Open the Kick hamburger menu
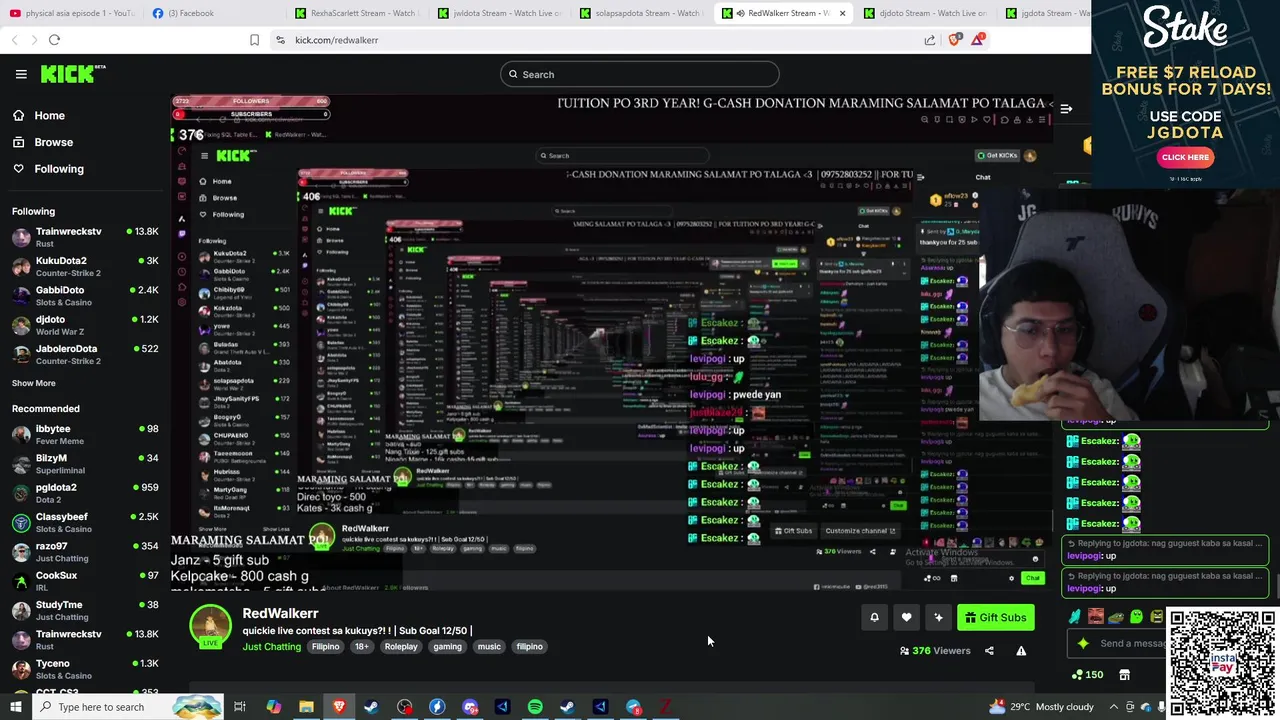Viewport: 1280px width, 720px height. 21,74
